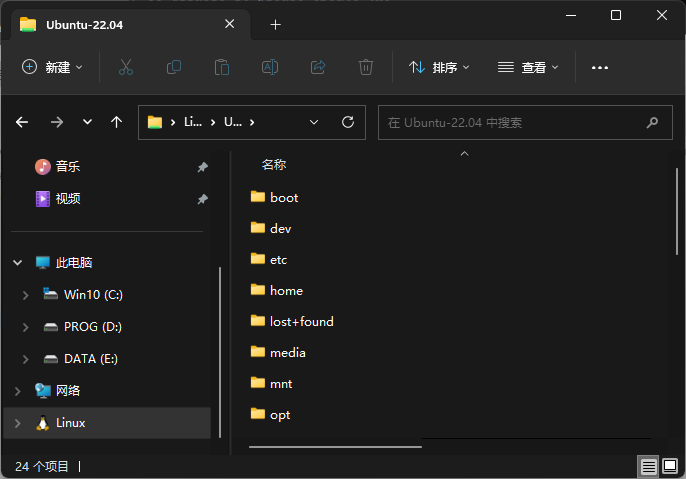The width and height of the screenshot is (686, 479).
Task: Select the dev folder
Action: pos(280,229)
